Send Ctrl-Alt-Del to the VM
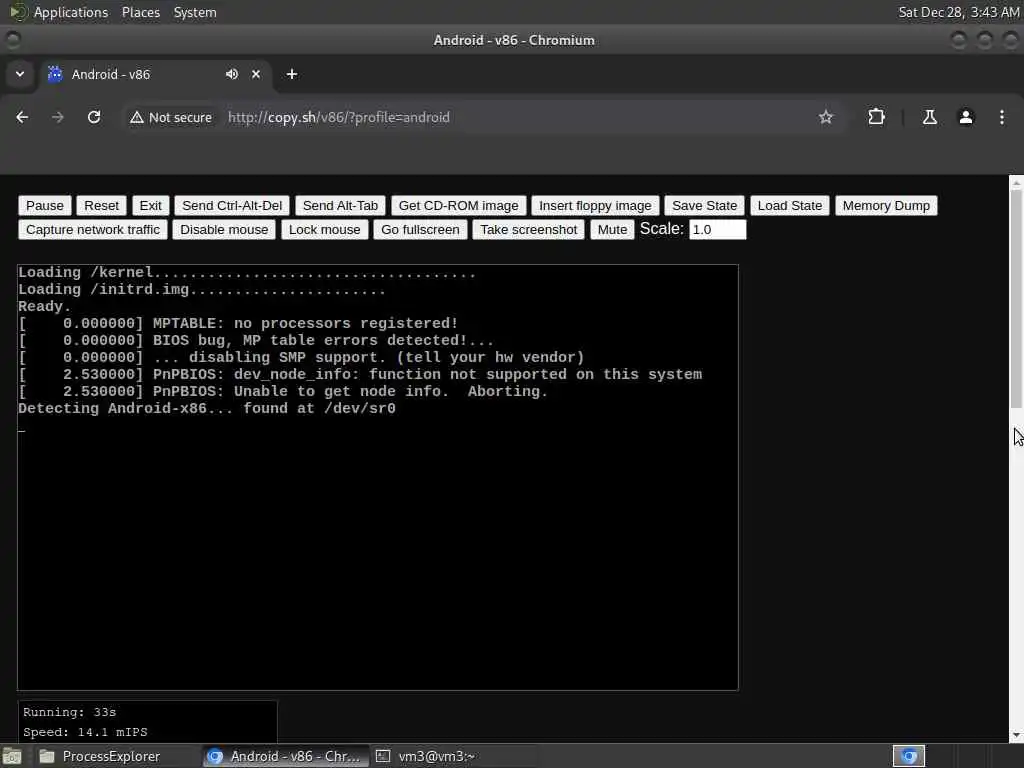Image resolution: width=1024 pixels, height=768 pixels. (232, 206)
